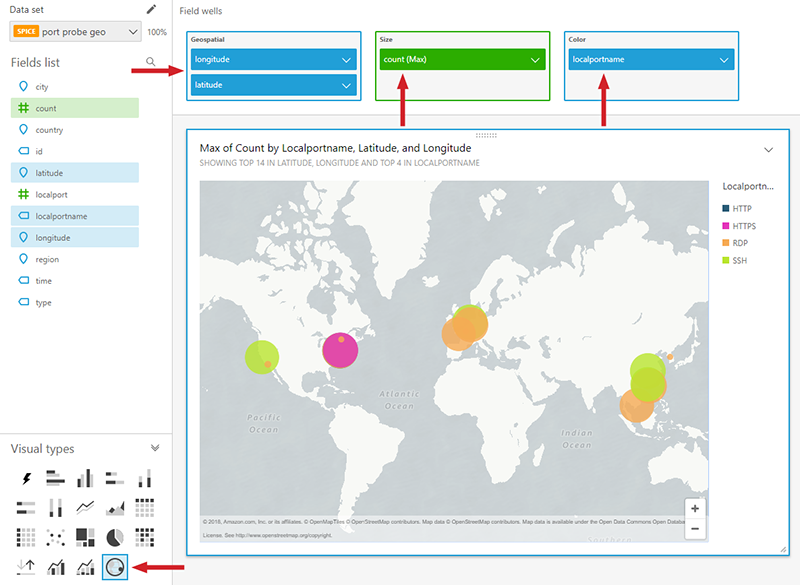
Task: Zoom out on the map
Action: click(695, 529)
